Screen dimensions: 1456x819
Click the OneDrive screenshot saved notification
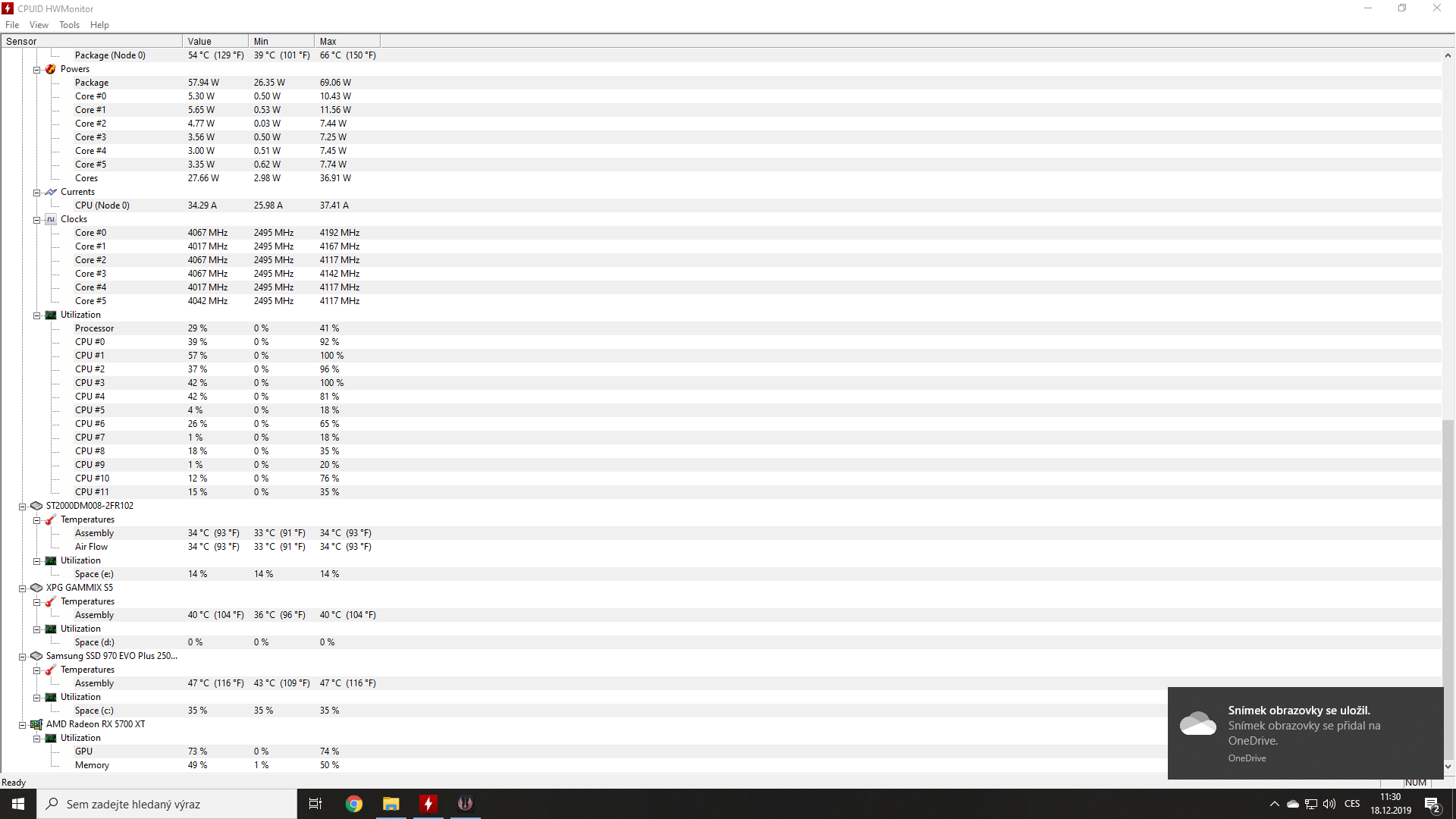[1304, 733]
